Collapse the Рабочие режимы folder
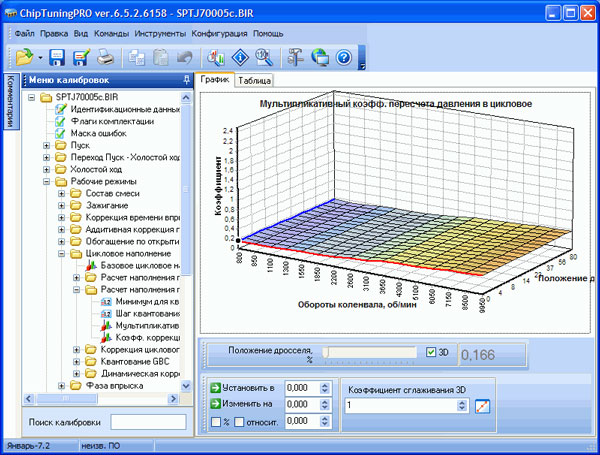The image size is (600, 455). point(47,182)
